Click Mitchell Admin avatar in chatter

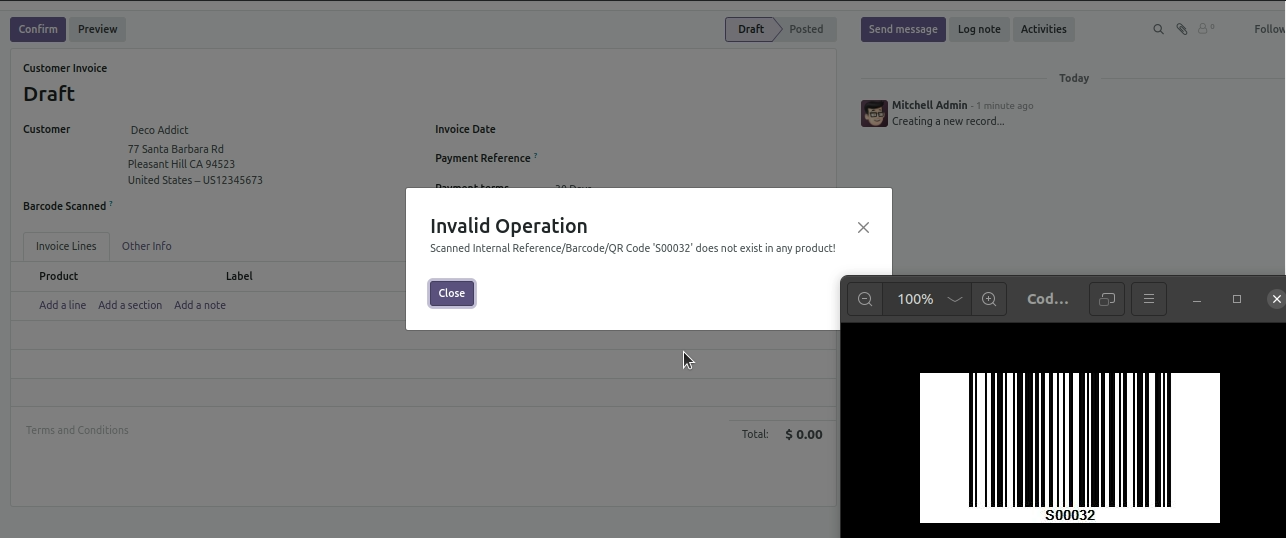coord(874,113)
